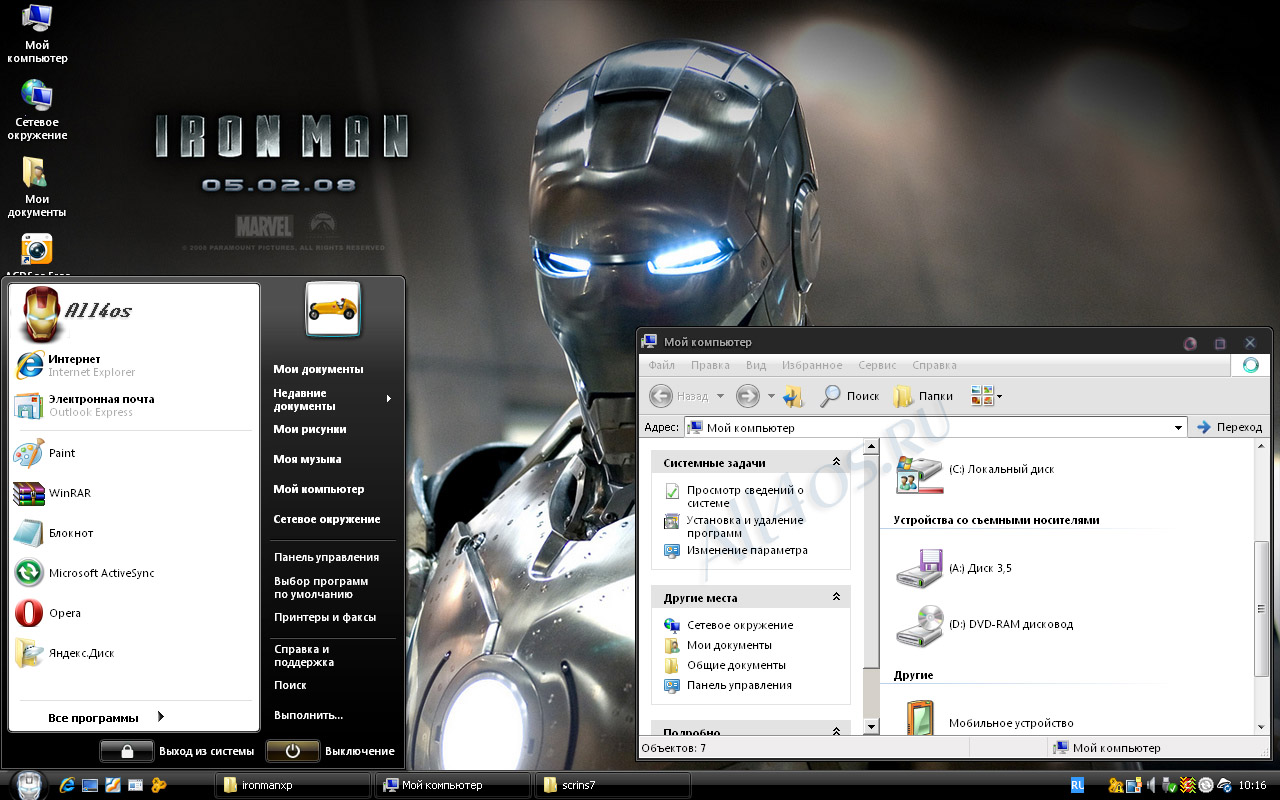The height and width of the screenshot is (800, 1280).
Task: Select the (A:) Диск 3,5 floppy drive
Action: tap(954, 568)
